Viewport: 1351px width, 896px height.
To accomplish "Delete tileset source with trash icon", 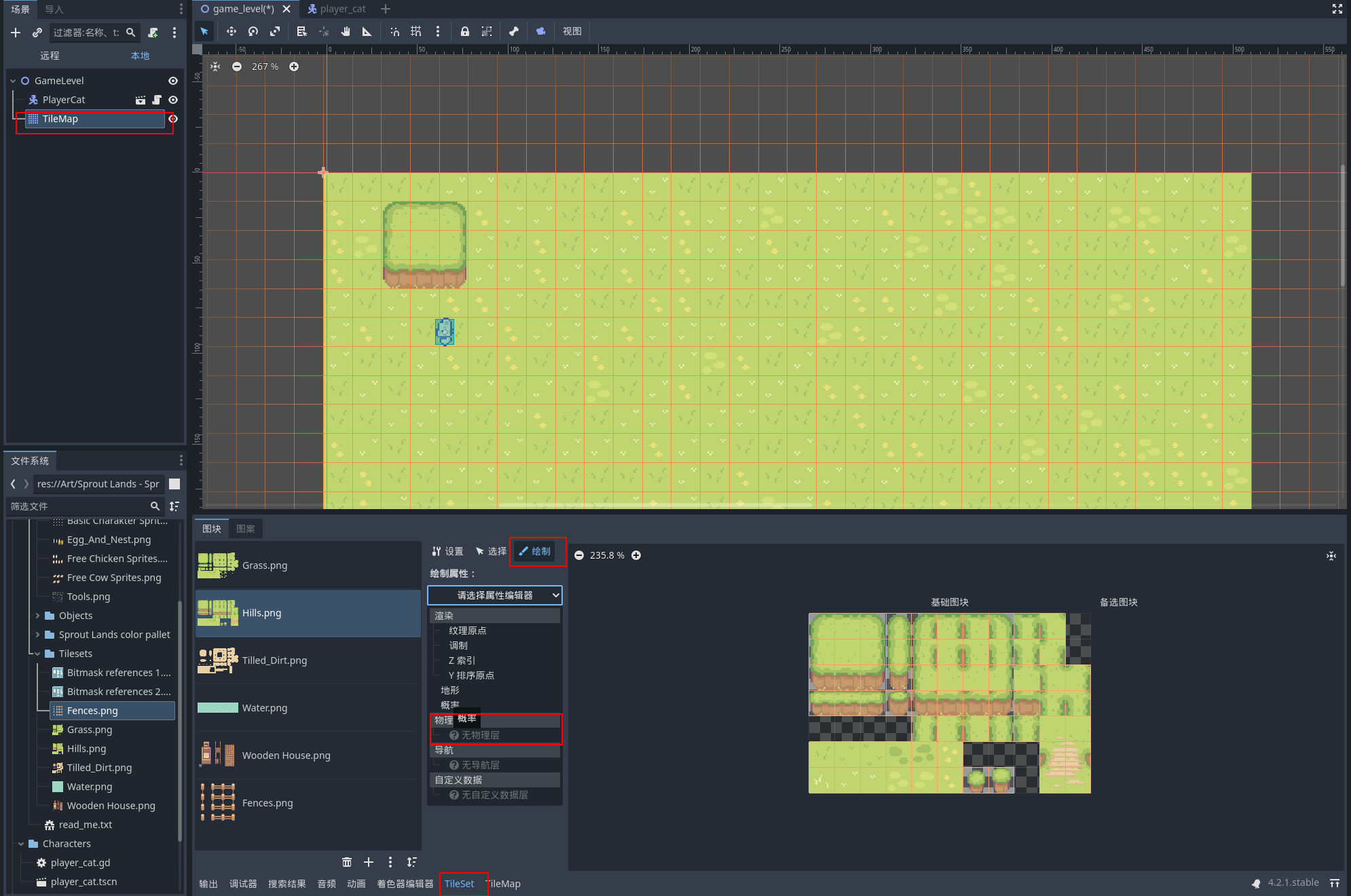I will point(347,862).
